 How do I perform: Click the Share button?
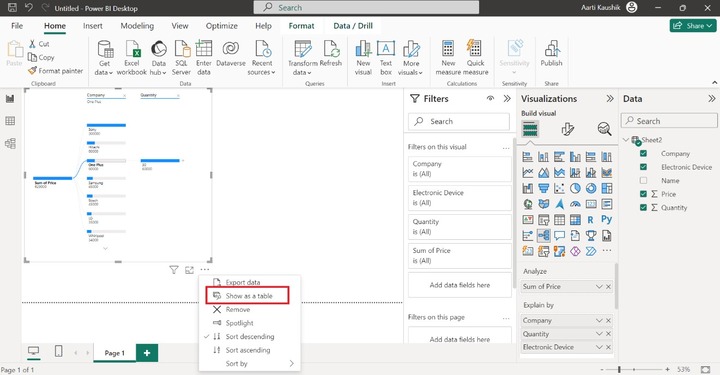692,26
